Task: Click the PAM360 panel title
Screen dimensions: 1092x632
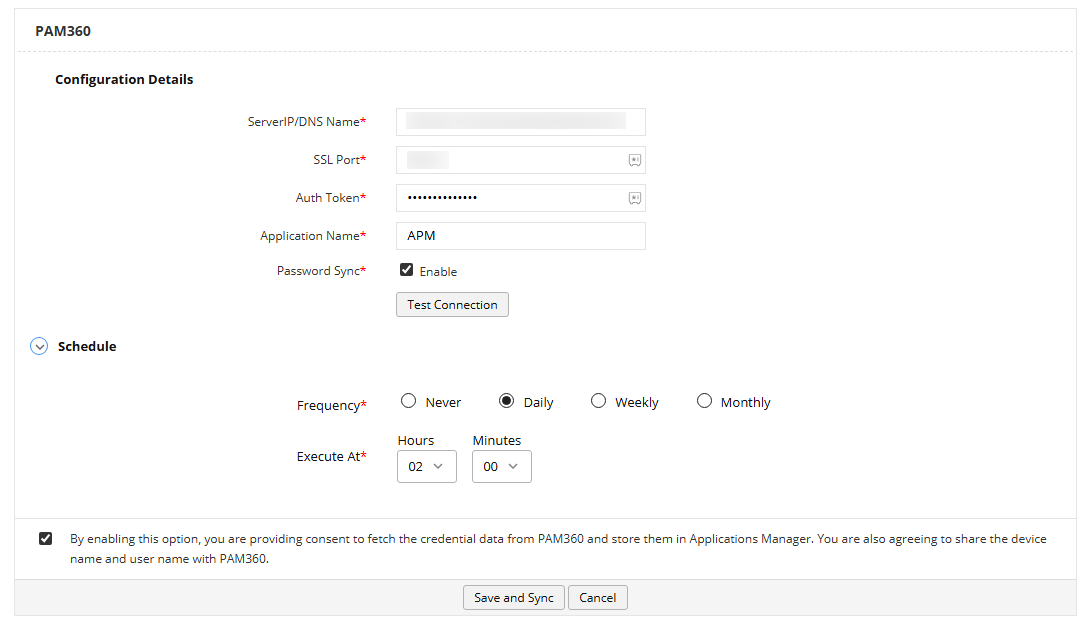Action: (x=62, y=31)
